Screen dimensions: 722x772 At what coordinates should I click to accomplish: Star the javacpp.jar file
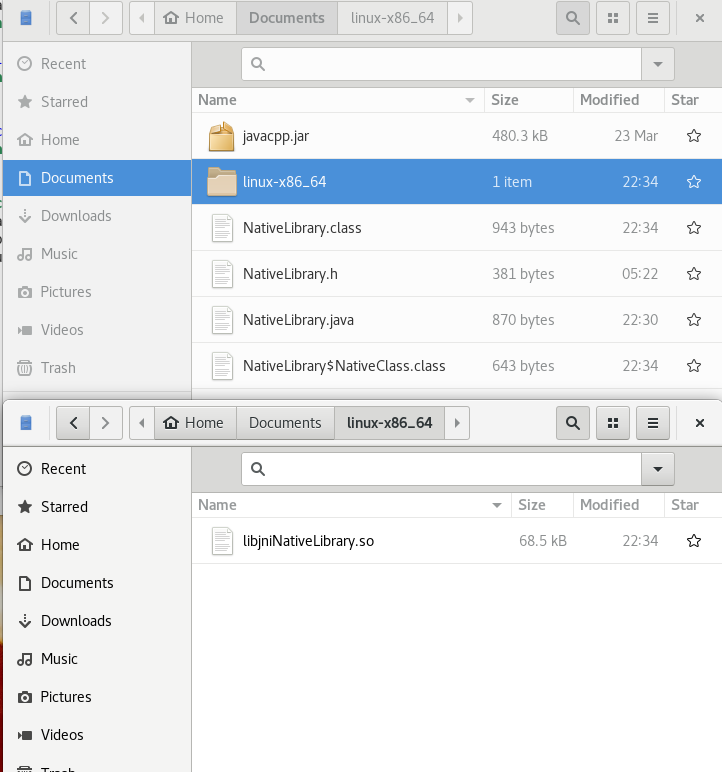(x=693, y=136)
